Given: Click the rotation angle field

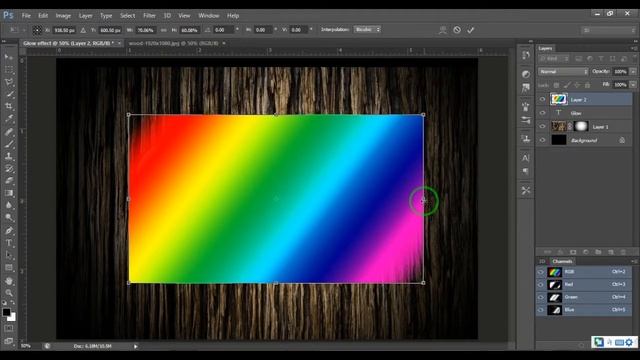Looking at the screenshot, I should point(223,30).
